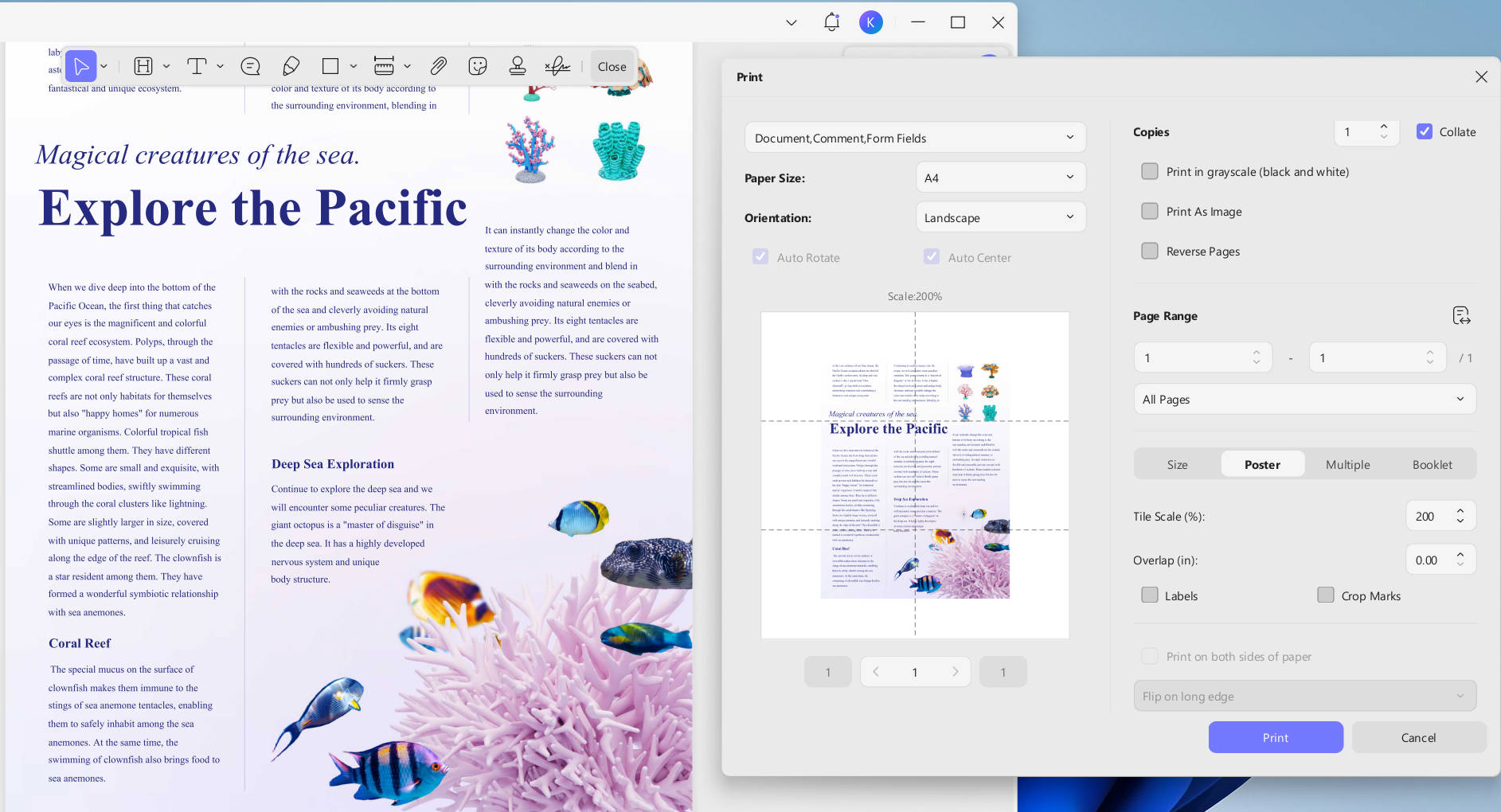Jump to first preview page button
The width and height of the screenshot is (1501, 812).
[828, 672]
